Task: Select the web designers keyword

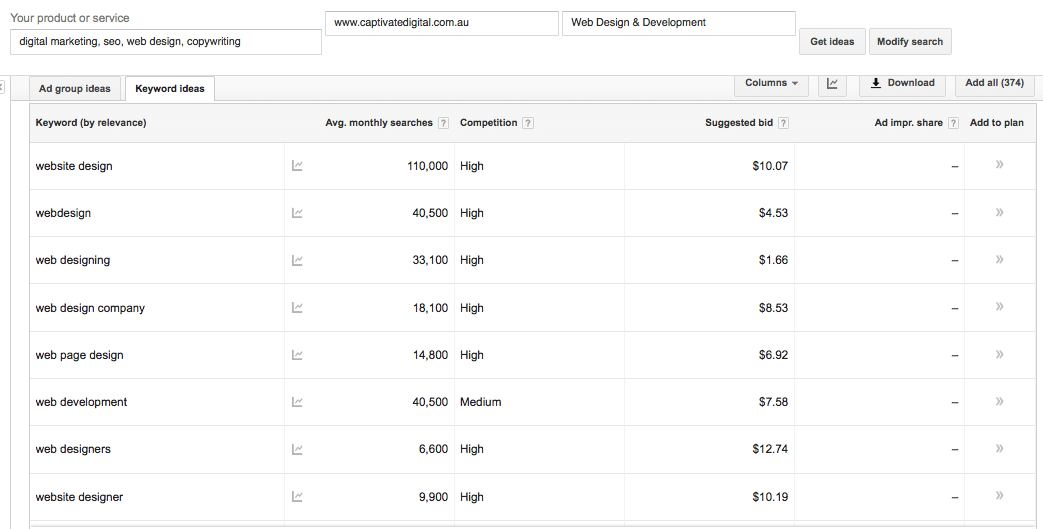Action: (73, 449)
